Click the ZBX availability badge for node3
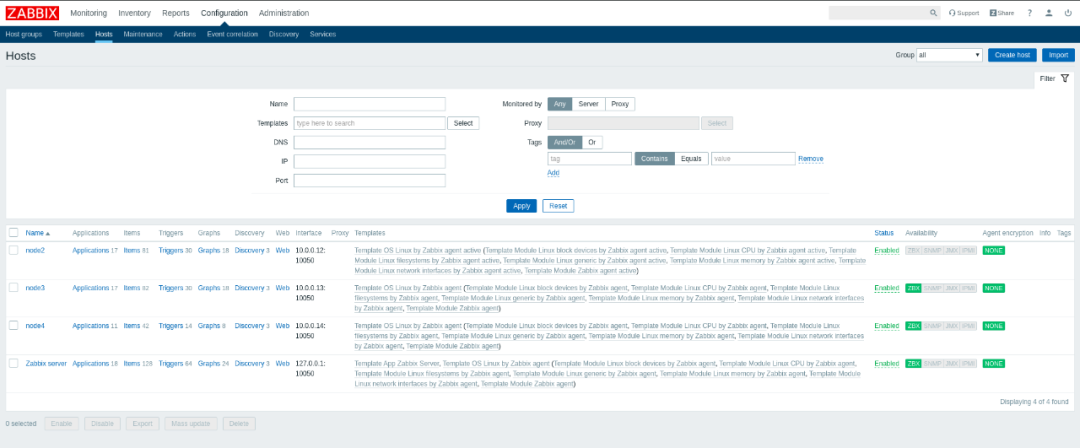This screenshot has height=448, width=1080. coord(913,288)
